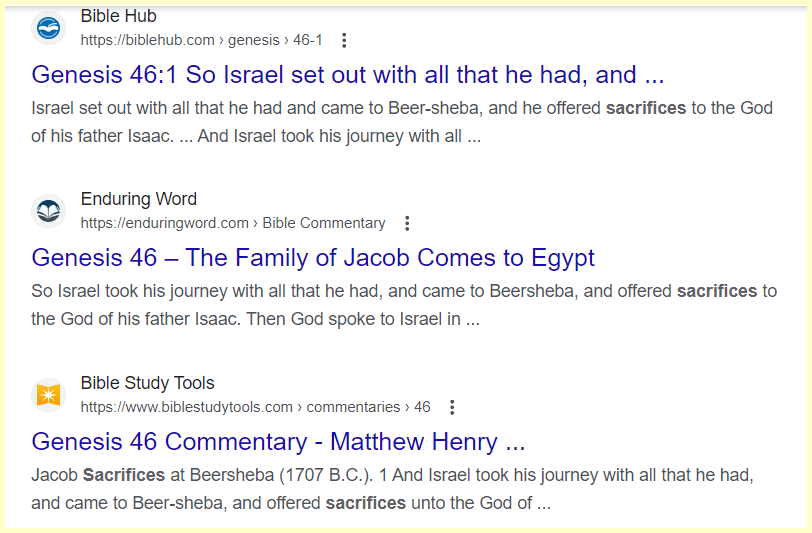Open "Genesis 46 – The Family of Jacob" link
The width and height of the screenshot is (812, 533).
[x=313, y=257]
